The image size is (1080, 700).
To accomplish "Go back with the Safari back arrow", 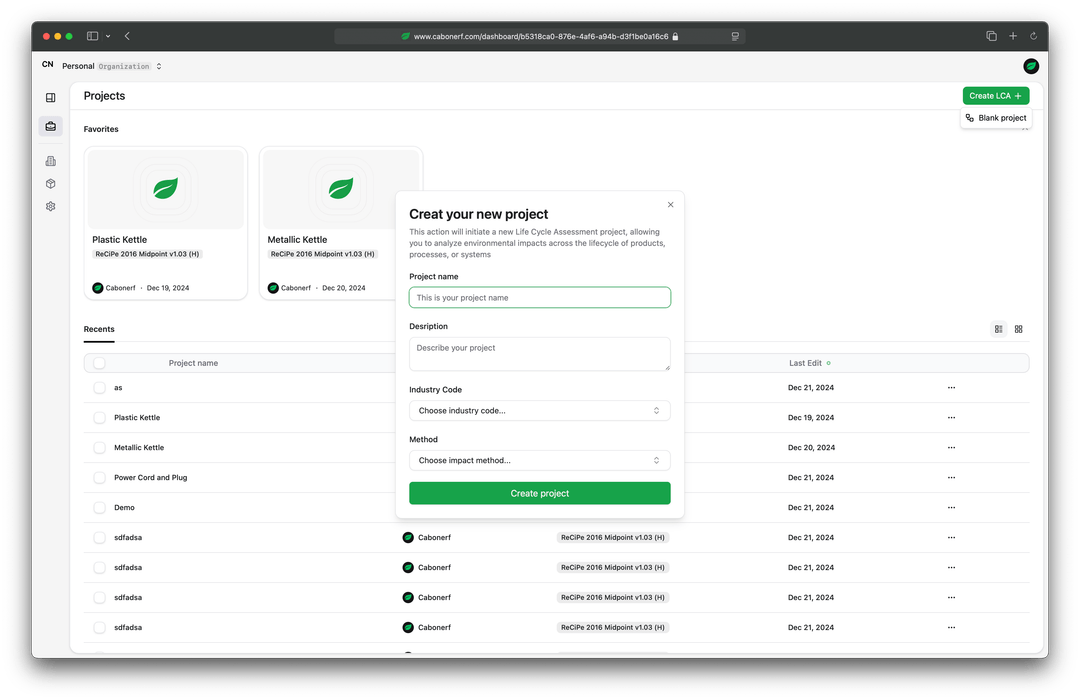I will [127, 36].
